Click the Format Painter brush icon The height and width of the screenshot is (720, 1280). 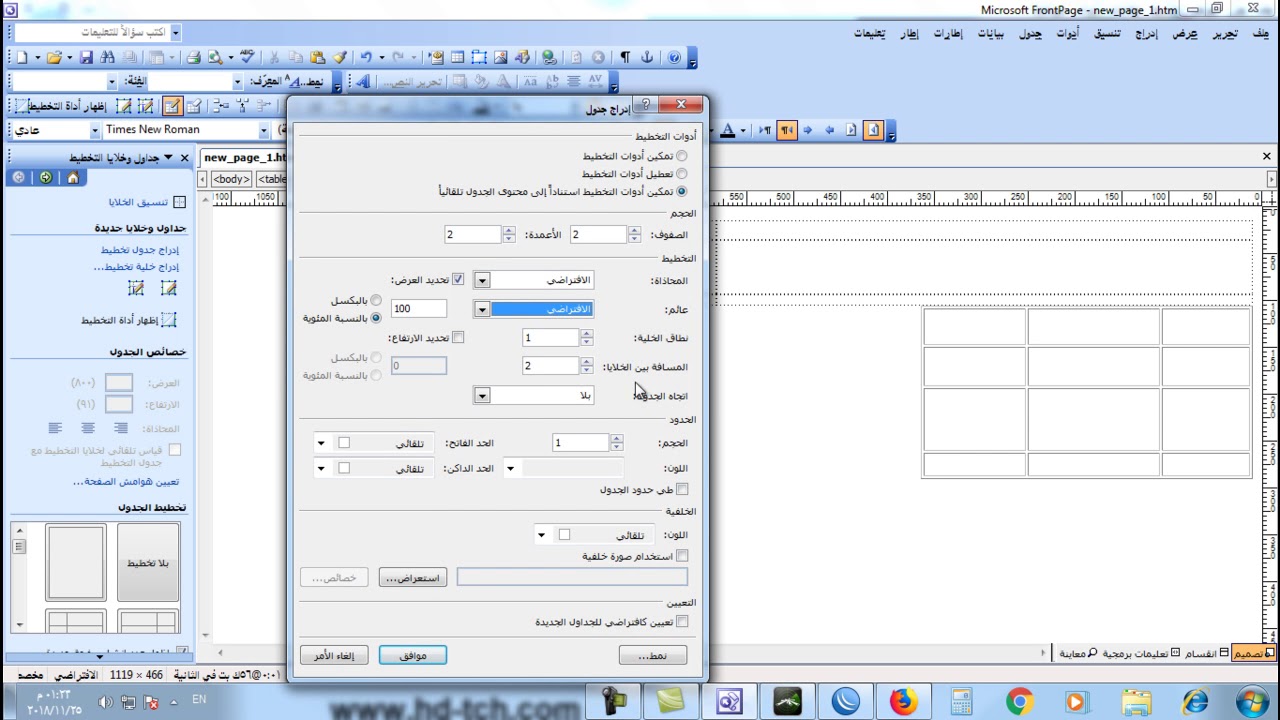click(x=339, y=58)
